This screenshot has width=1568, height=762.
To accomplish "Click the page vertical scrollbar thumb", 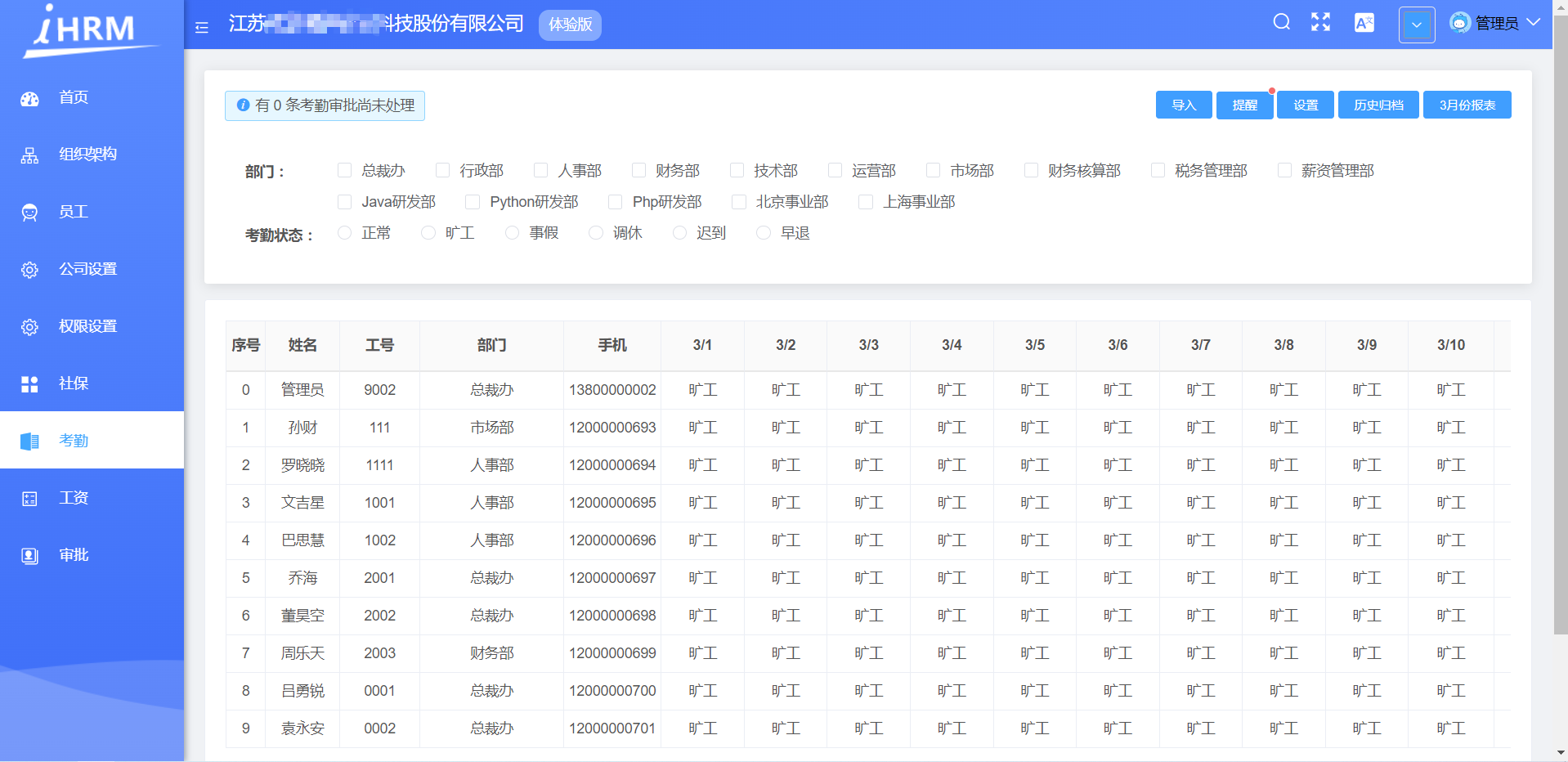I will pyautogui.click(x=1561, y=325).
